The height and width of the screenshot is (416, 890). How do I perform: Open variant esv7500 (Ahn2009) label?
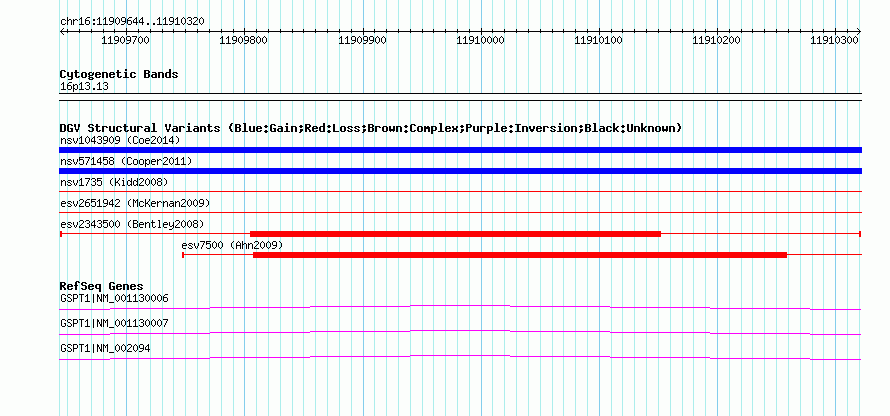click(x=232, y=245)
